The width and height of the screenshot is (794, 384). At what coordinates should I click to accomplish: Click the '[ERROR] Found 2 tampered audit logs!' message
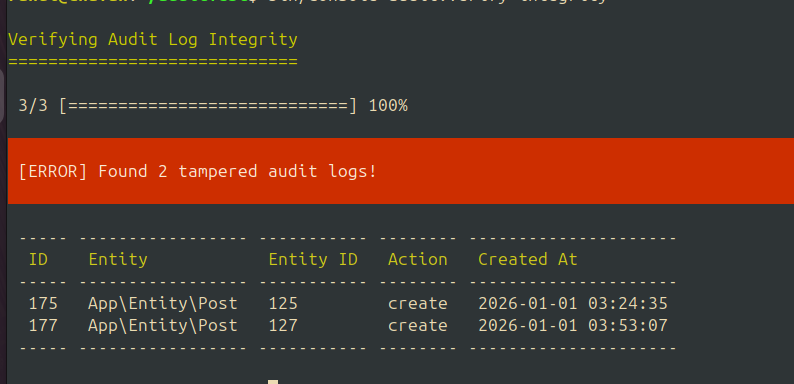198,171
